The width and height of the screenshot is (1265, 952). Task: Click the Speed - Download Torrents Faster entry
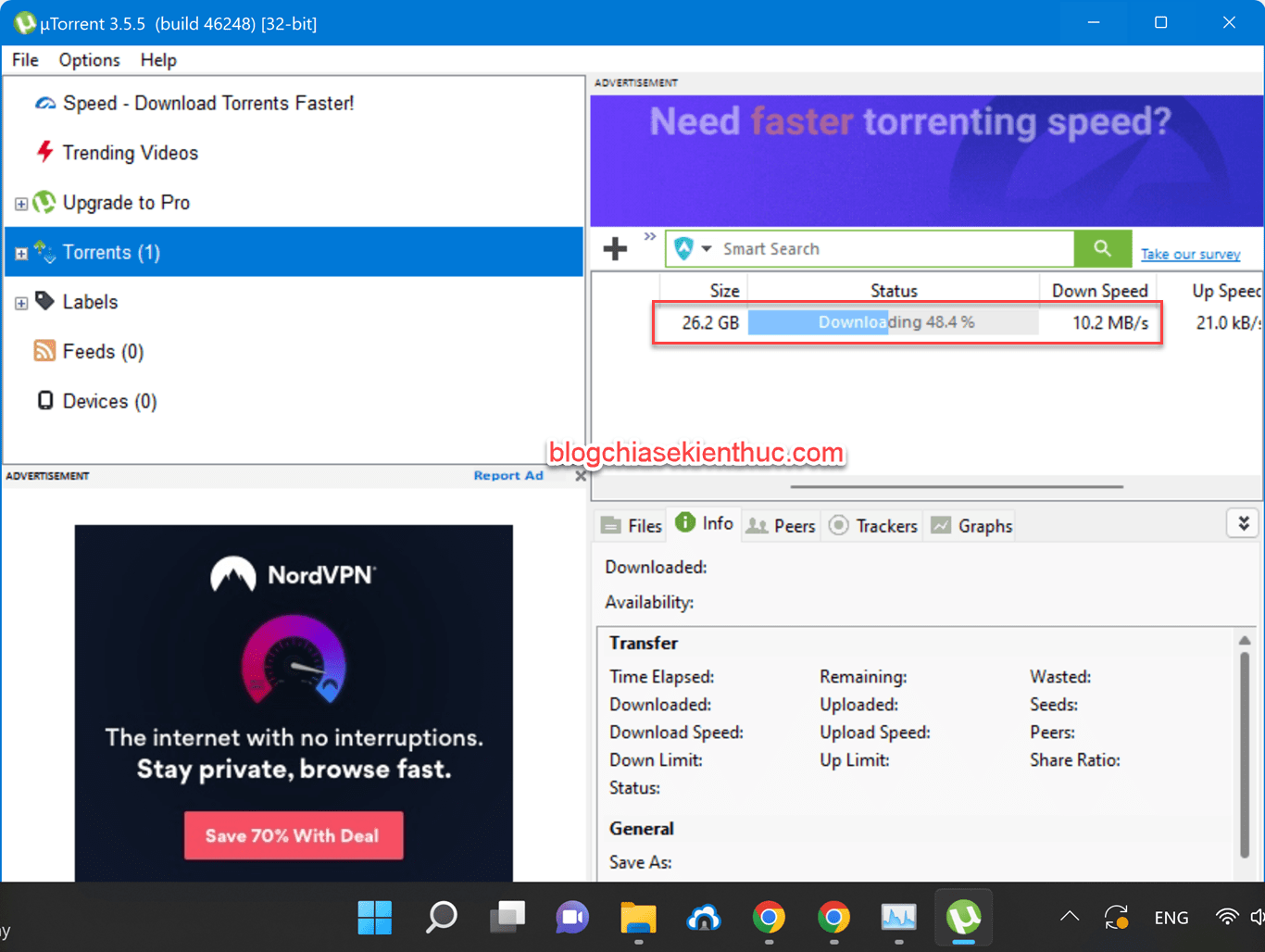(207, 103)
